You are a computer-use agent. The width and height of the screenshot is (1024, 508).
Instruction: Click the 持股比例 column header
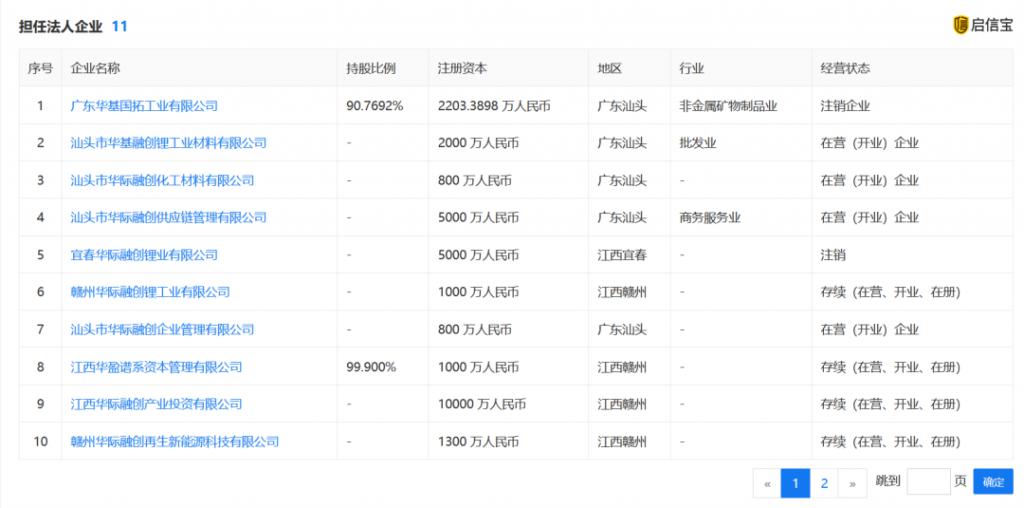[371, 68]
